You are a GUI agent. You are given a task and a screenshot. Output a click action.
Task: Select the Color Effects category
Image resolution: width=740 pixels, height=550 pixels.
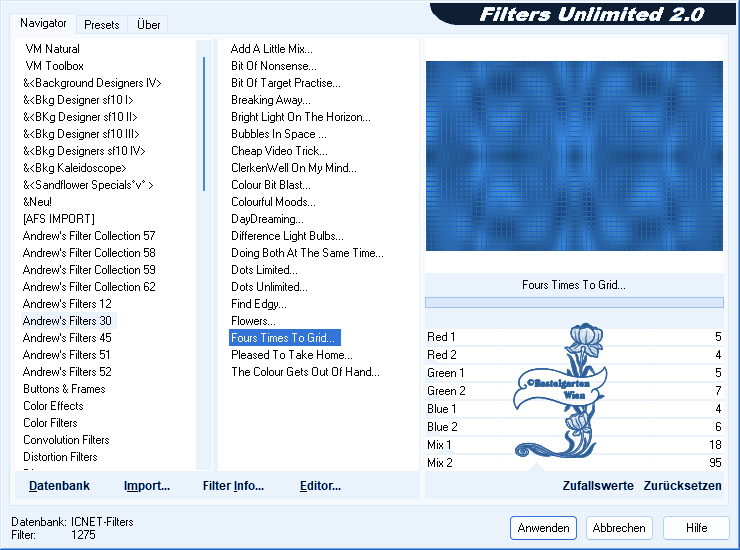(53, 406)
